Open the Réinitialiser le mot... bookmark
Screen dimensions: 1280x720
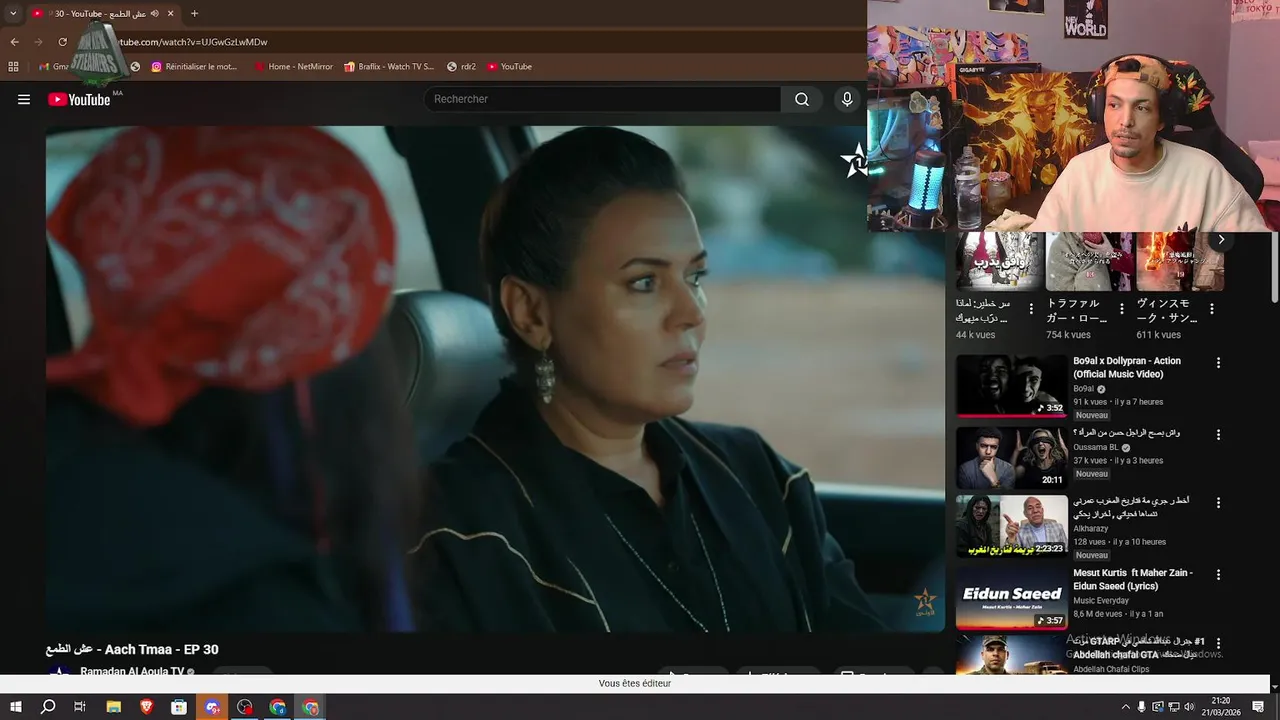[x=195, y=67]
